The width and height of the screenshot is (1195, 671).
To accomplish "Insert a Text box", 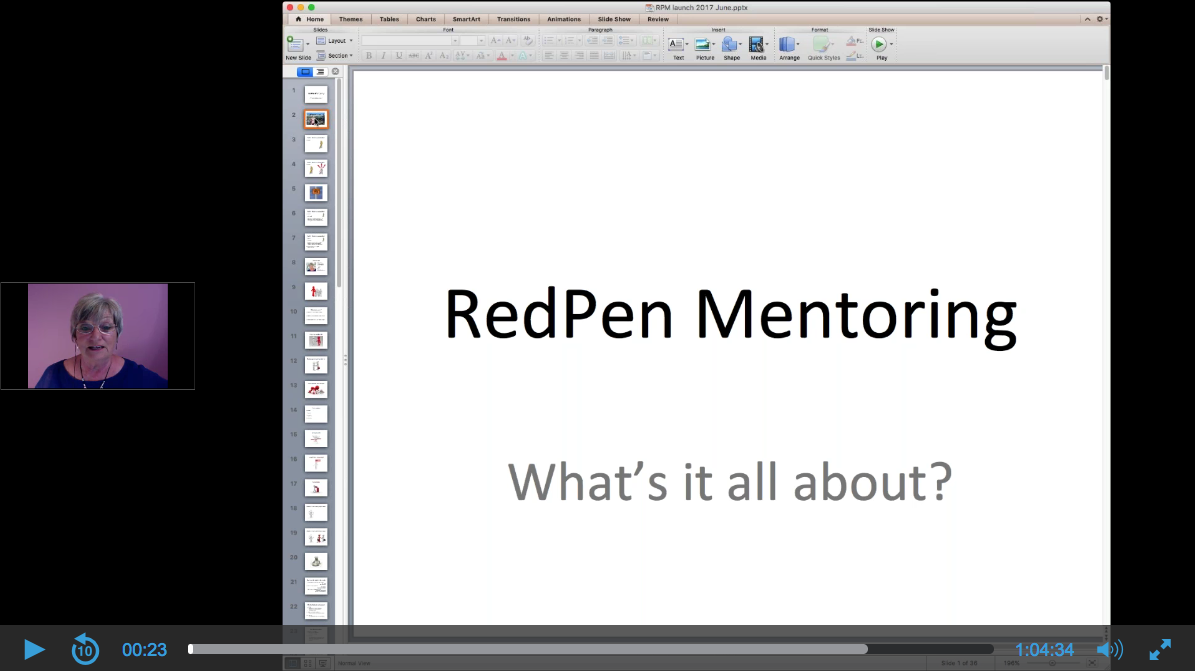I will [x=678, y=47].
